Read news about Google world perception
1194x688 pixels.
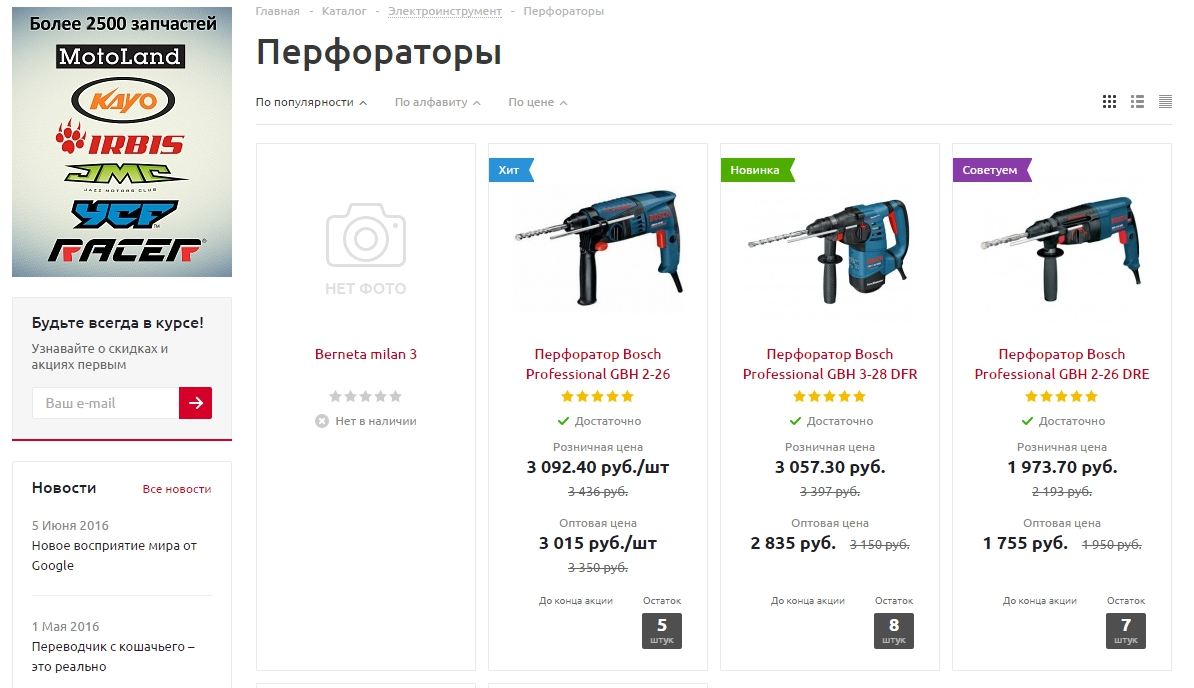tap(114, 556)
